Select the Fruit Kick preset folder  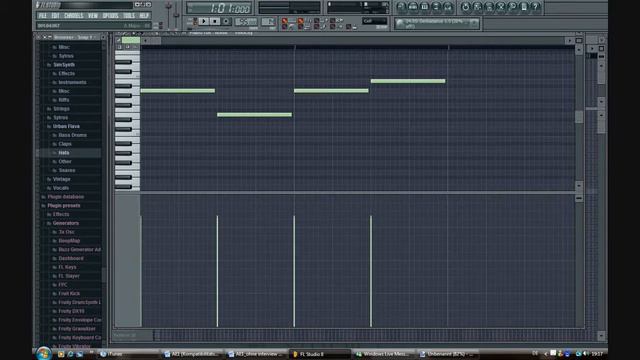click(69, 293)
